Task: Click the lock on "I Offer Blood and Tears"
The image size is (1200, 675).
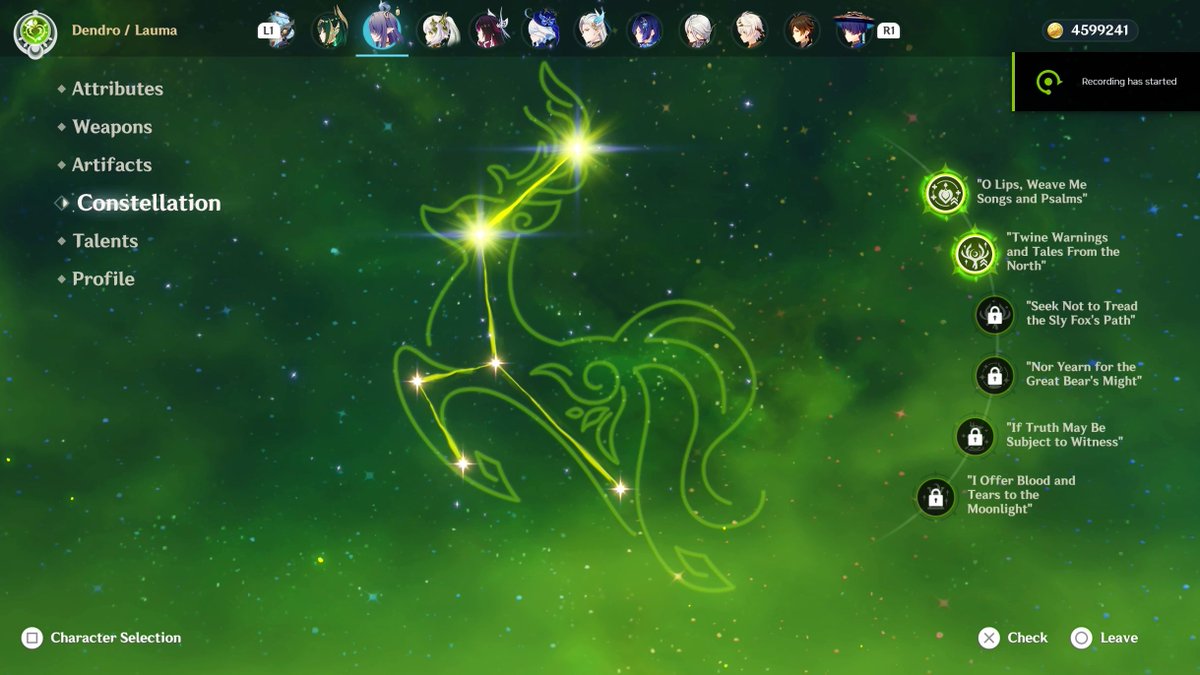Action: (x=935, y=497)
